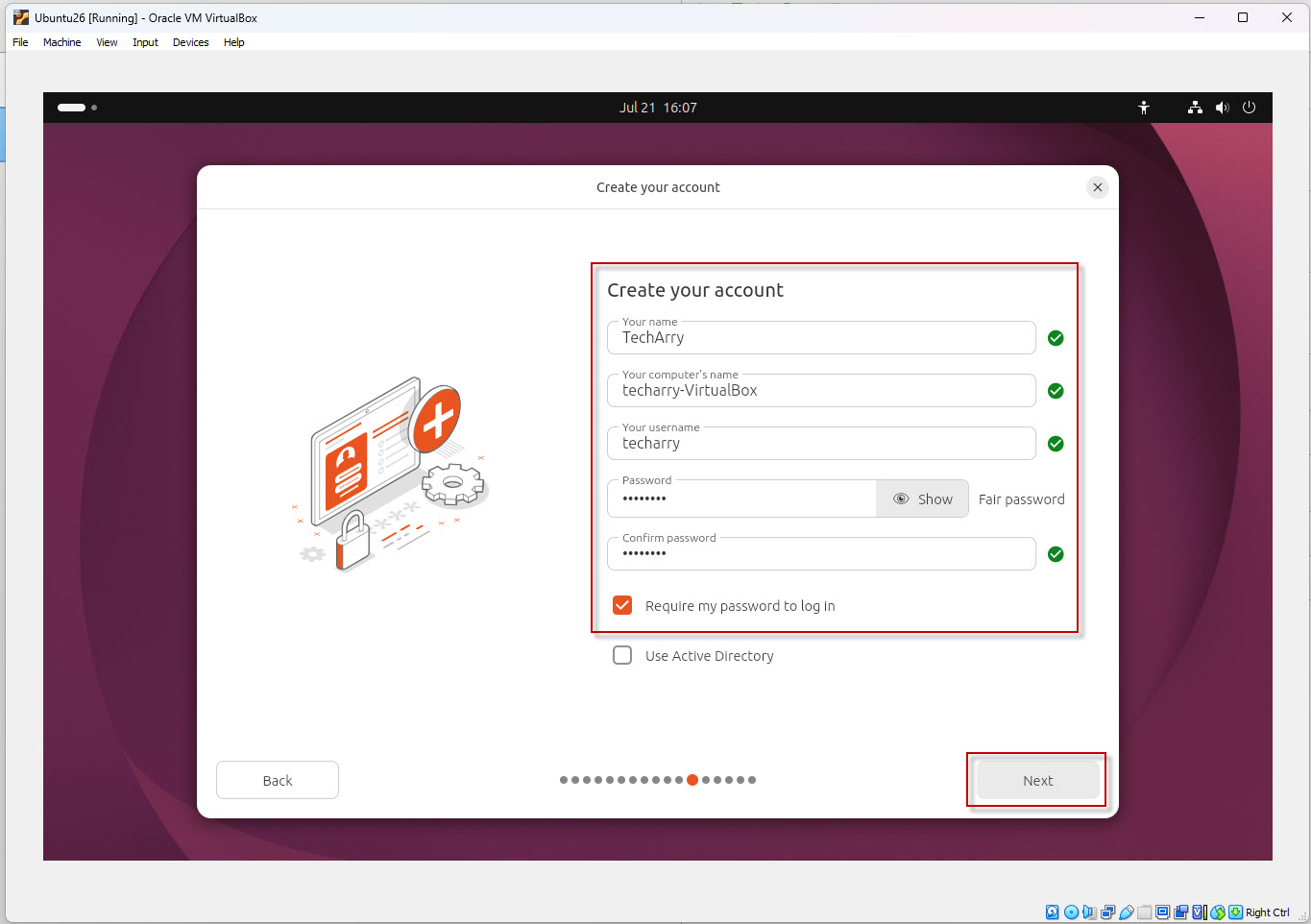Screen dimensions: 1311x924
Task: Click the computer's name field techarry-VirtualBox
Action: [x=821, y=390]
